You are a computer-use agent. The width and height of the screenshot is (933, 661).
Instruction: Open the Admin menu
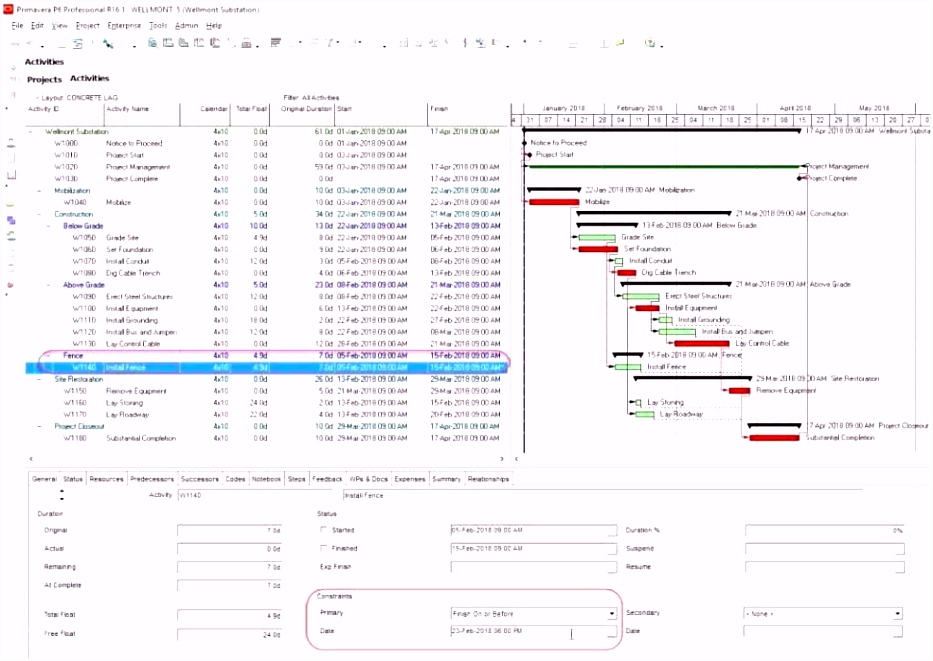pyautogui.click(x=186, y=26)
